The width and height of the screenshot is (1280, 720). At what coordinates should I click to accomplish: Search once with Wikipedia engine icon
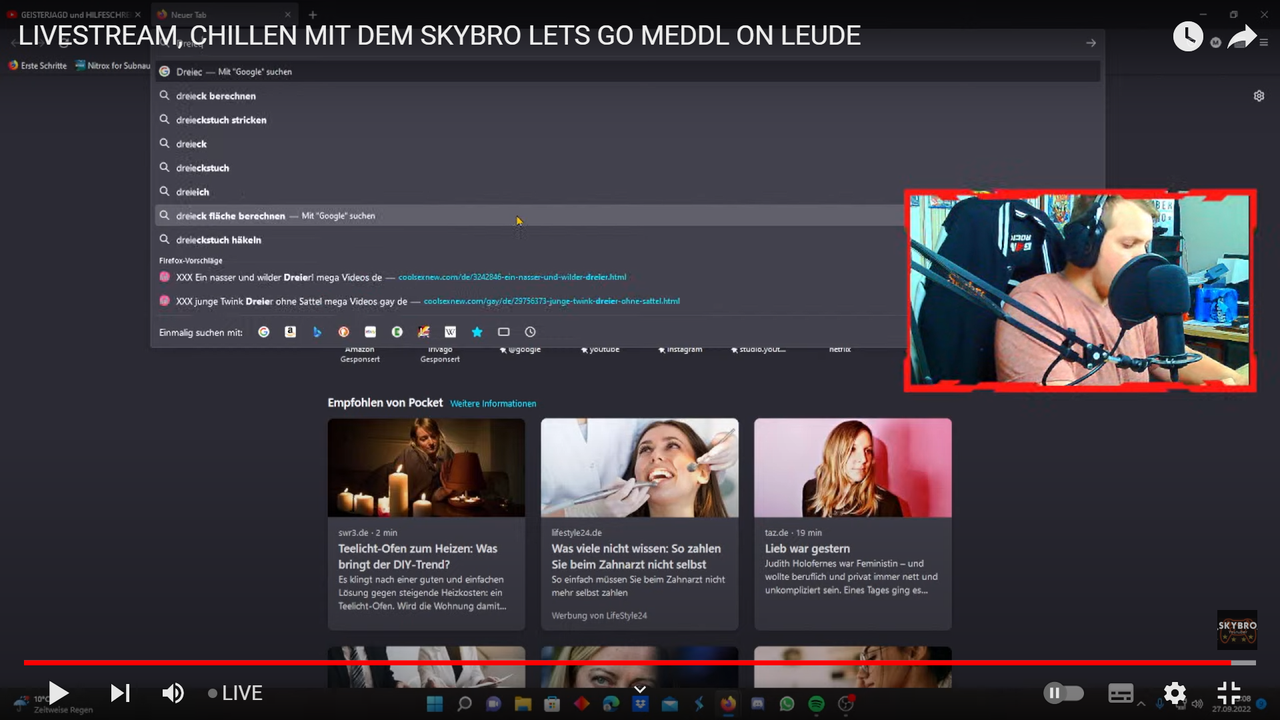coord(450,332)
